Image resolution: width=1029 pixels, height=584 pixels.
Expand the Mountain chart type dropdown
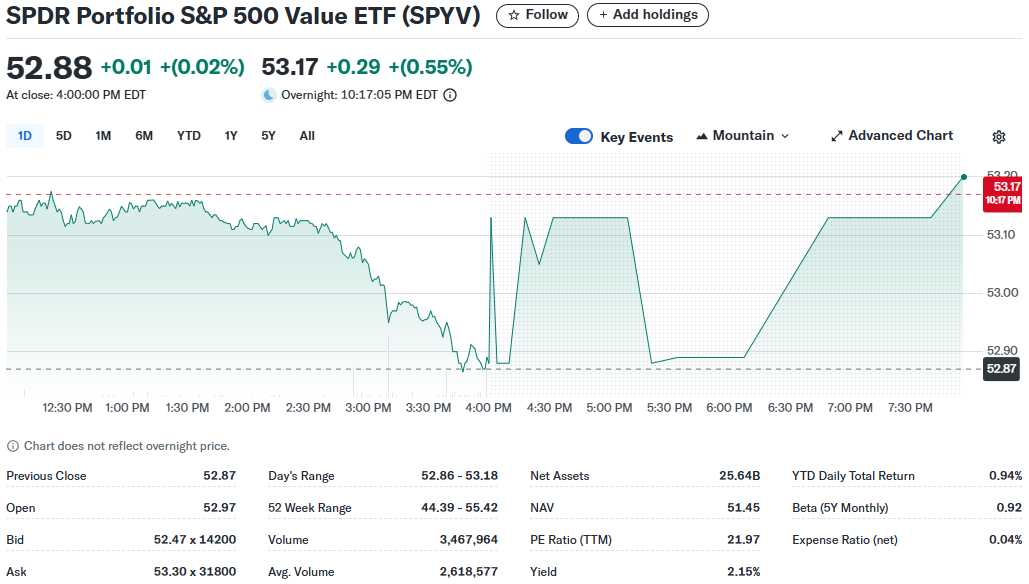742,136
